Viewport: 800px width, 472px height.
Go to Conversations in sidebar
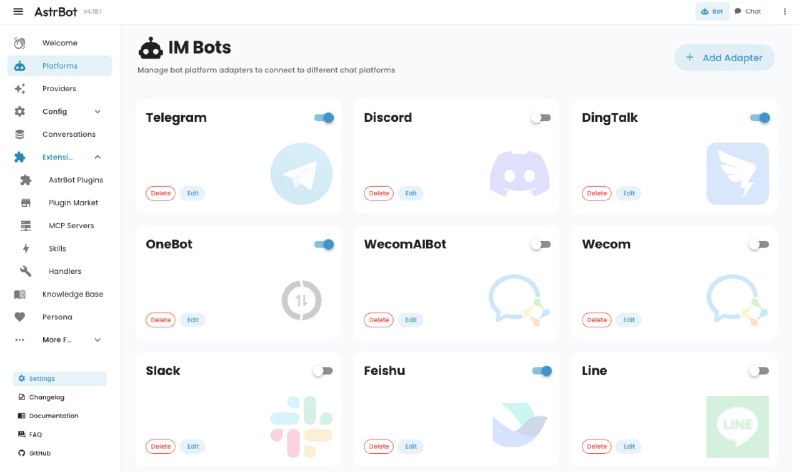point(60,134)
